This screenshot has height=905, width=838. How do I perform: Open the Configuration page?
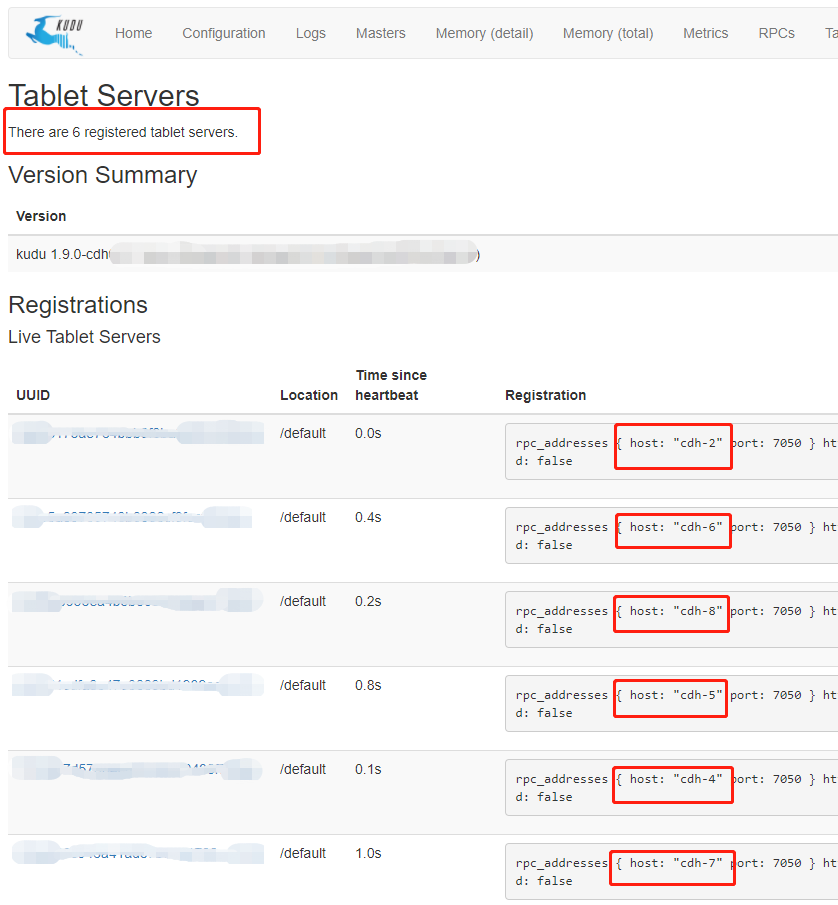[224, 33]
